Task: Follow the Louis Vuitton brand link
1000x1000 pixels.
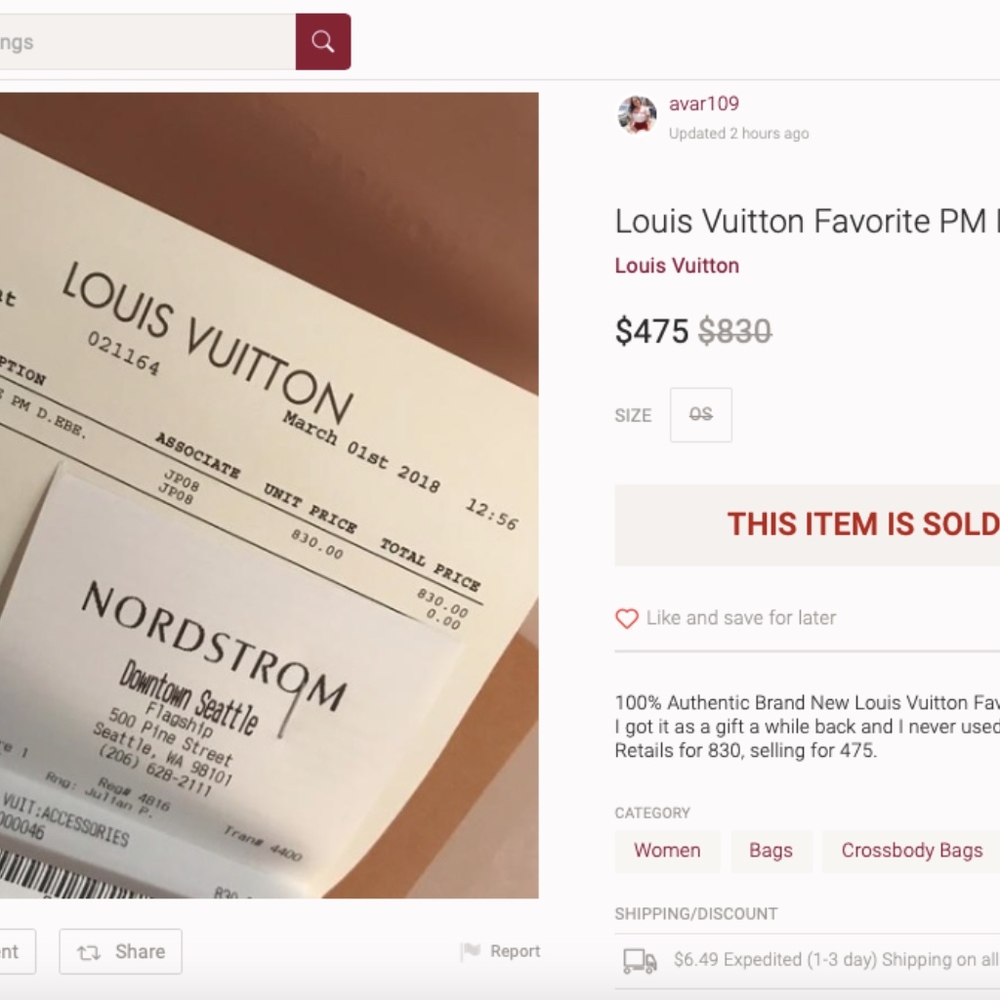Action: pyautogui.click(x=677, y=266)
